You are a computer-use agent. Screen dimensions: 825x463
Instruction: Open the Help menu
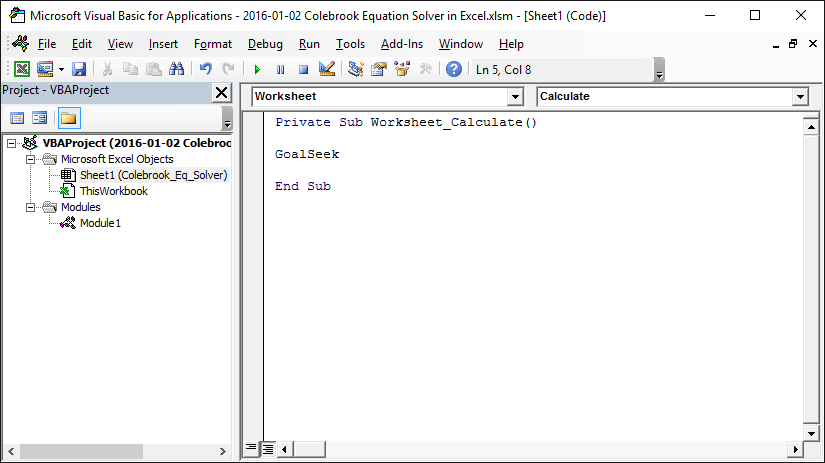pos(511,44)
